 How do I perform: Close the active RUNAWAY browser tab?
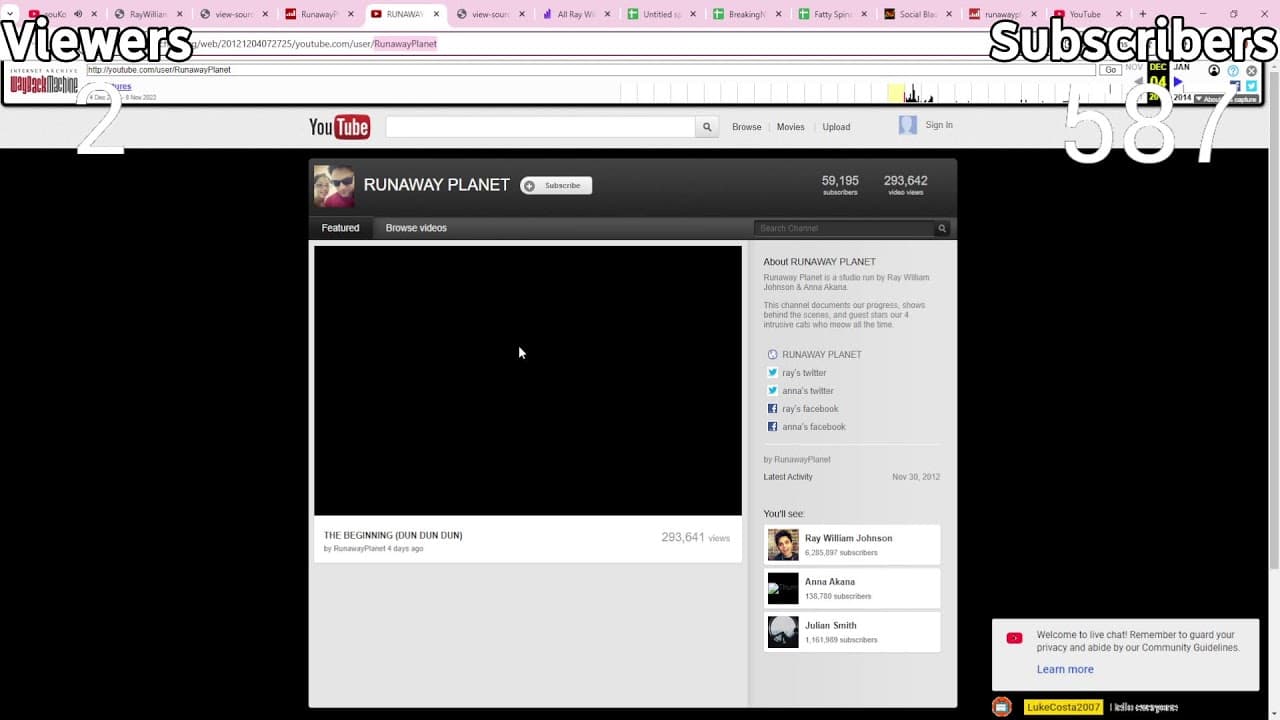(436, 14)
